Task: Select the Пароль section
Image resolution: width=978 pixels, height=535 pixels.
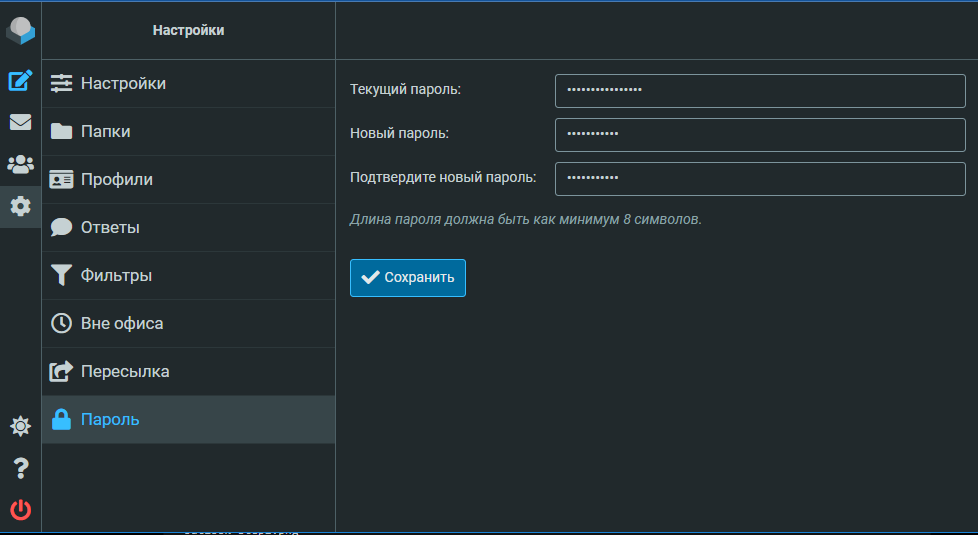Action: tap(188, 420)
